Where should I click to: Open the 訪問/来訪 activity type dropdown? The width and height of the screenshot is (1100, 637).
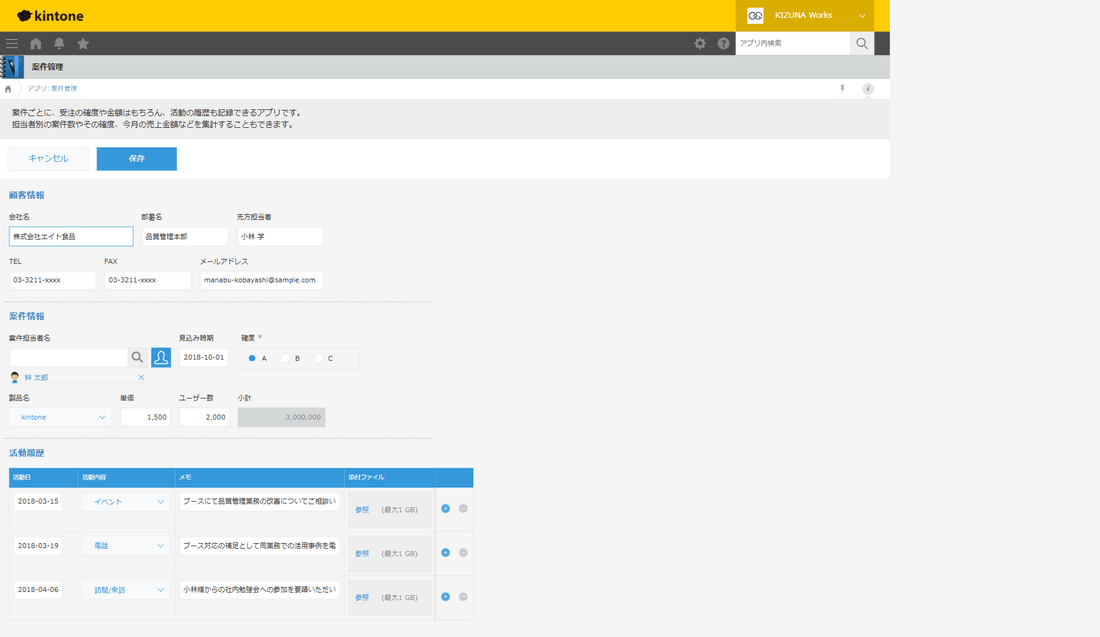click(x=126, y=590)
